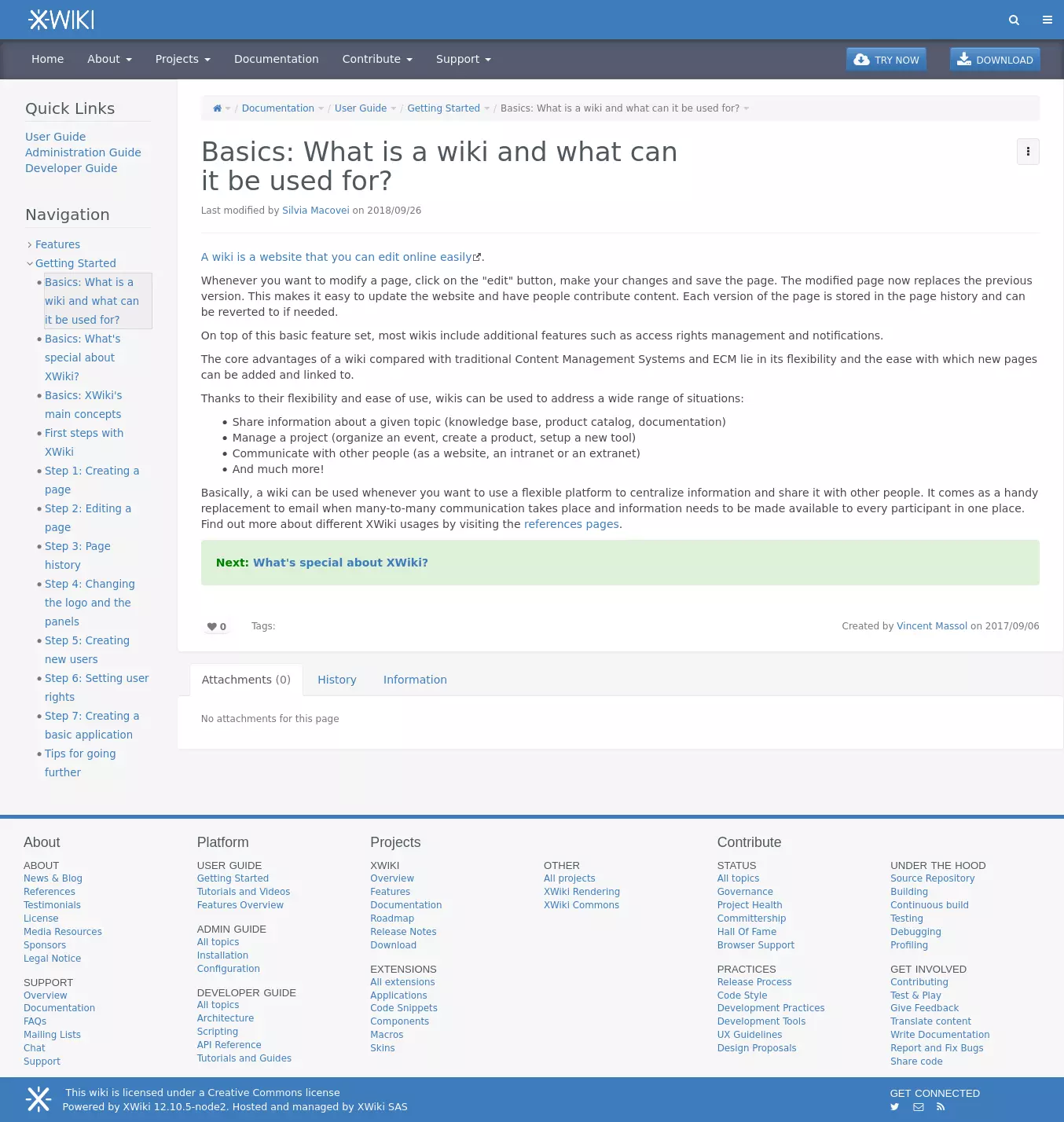Open UX Guidelines footer link
This screenshot has height=1122, width=1064.
(750, 1035)
